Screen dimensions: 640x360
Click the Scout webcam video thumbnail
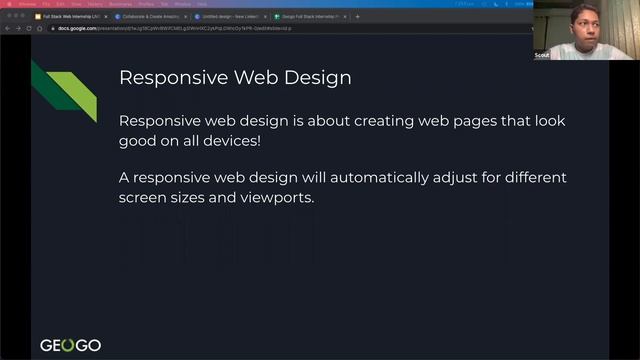point(587,30)
